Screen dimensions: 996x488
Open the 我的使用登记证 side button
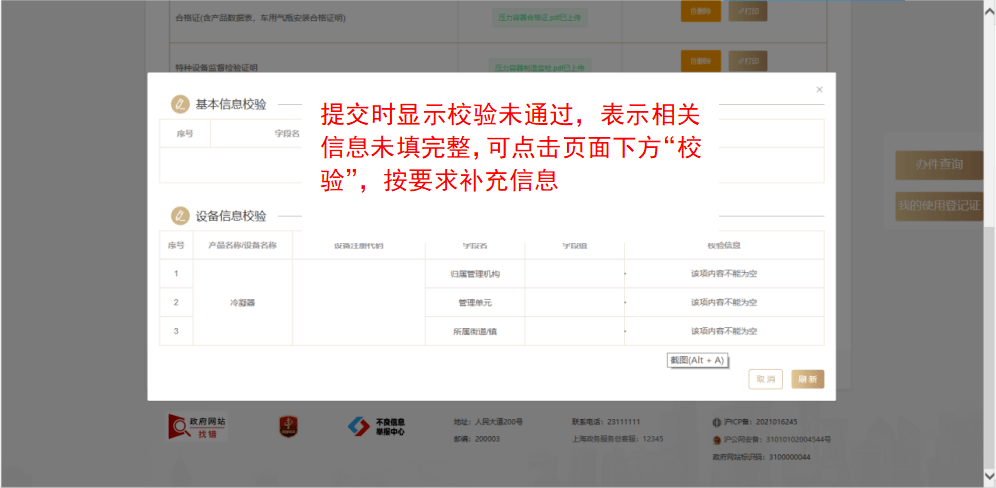[x=939, y=206]
